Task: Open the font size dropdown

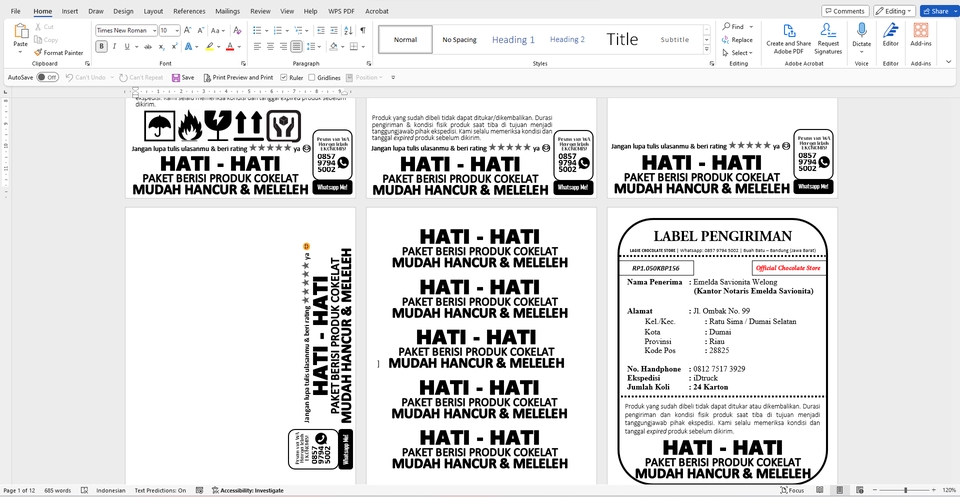Action: (178, 30)
